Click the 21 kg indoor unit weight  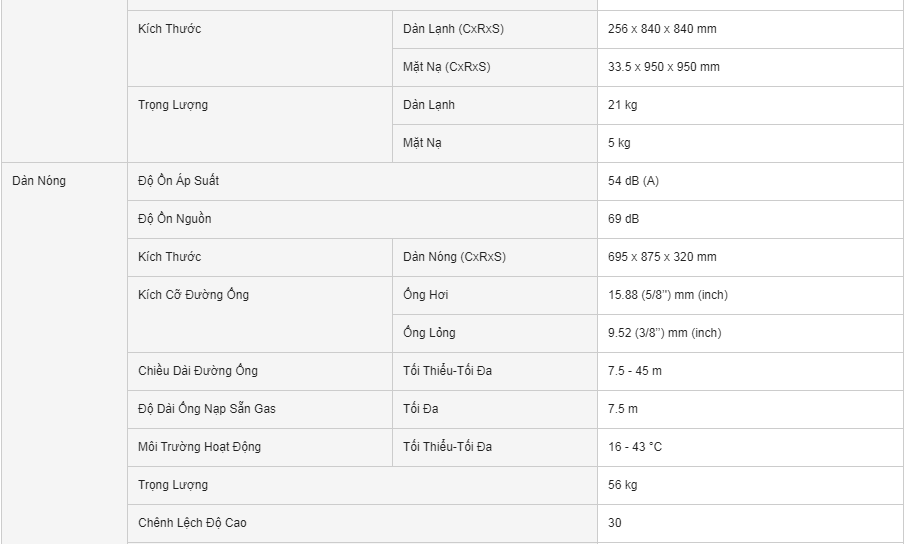point(622,105)
